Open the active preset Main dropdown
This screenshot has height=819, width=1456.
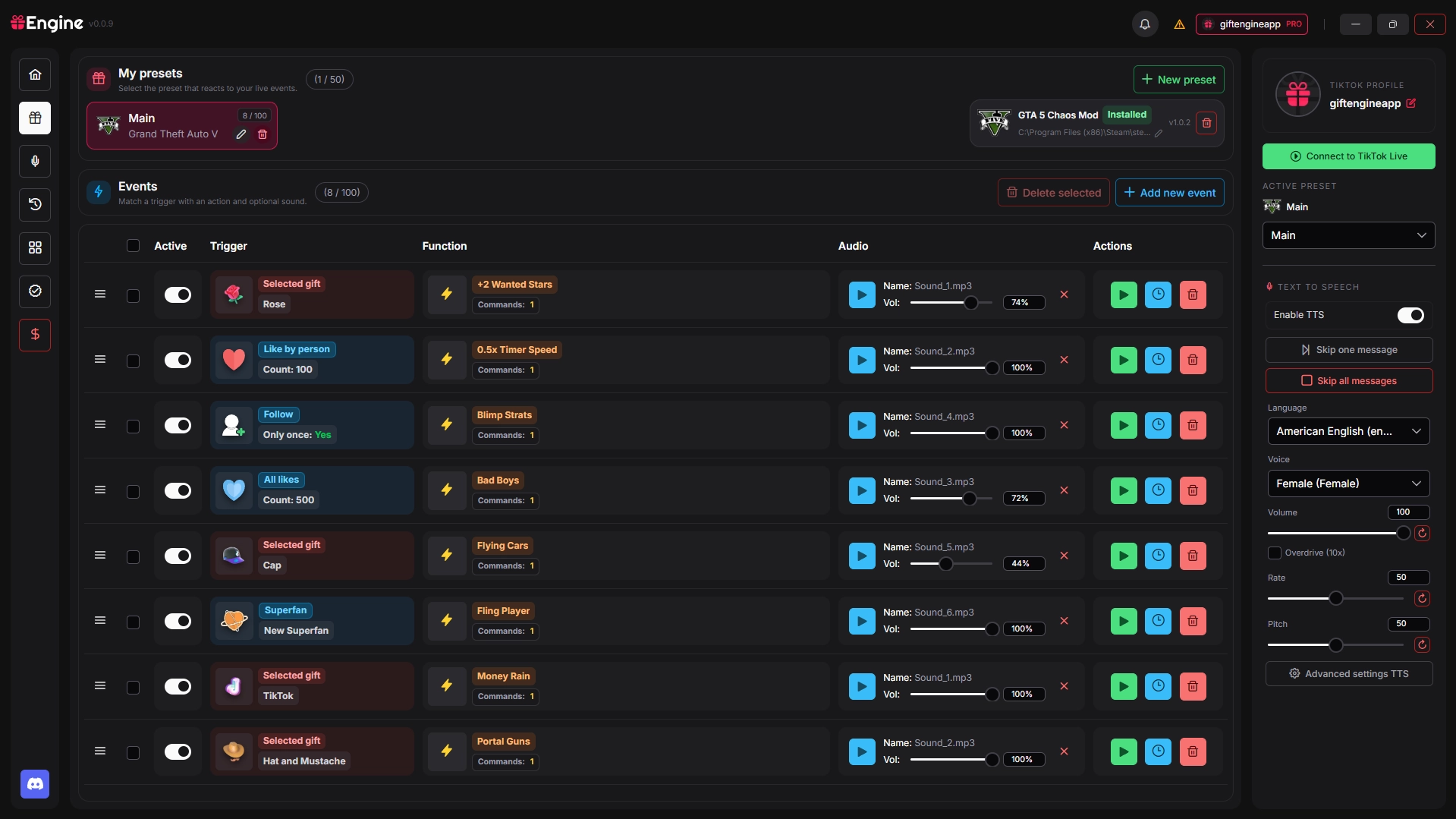coord(1348,235)
